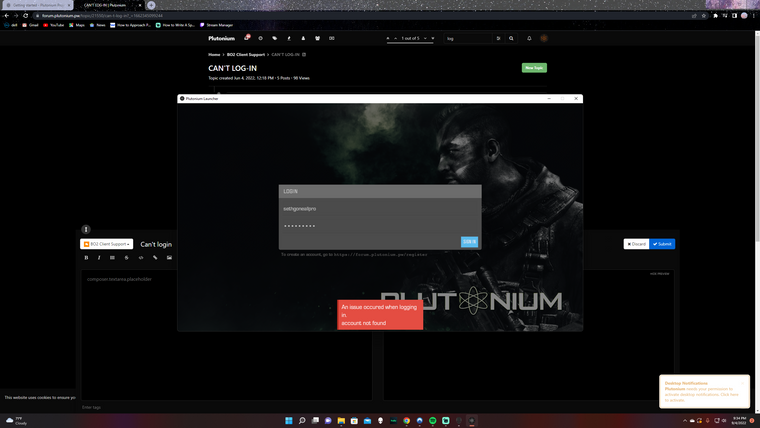Image resolution: width=760 pixels, height=428 pixels.
Task: Open Spotify from taskbar
Action: (x=433, y=420)
